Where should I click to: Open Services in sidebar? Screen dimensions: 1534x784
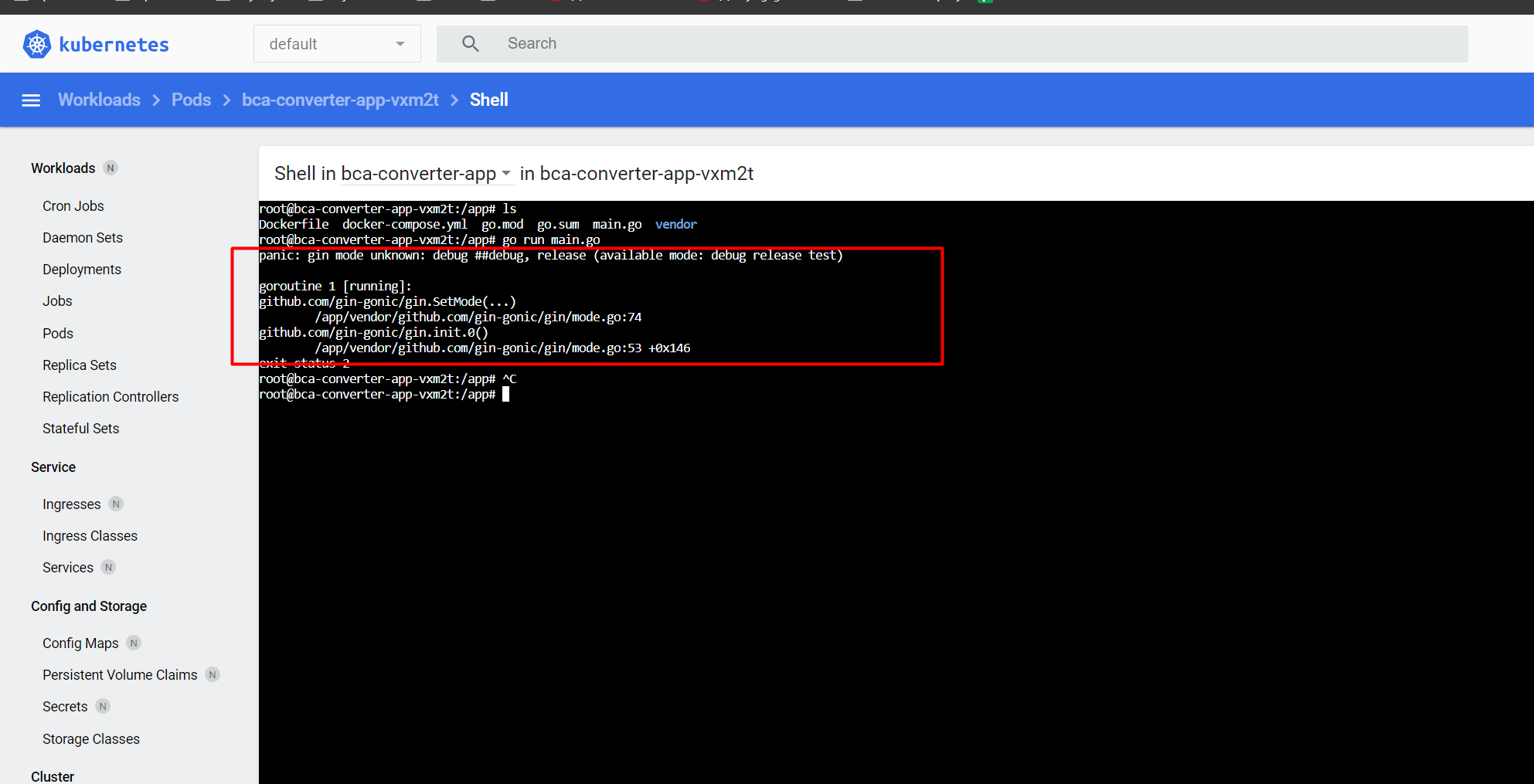tap(68, 568)
